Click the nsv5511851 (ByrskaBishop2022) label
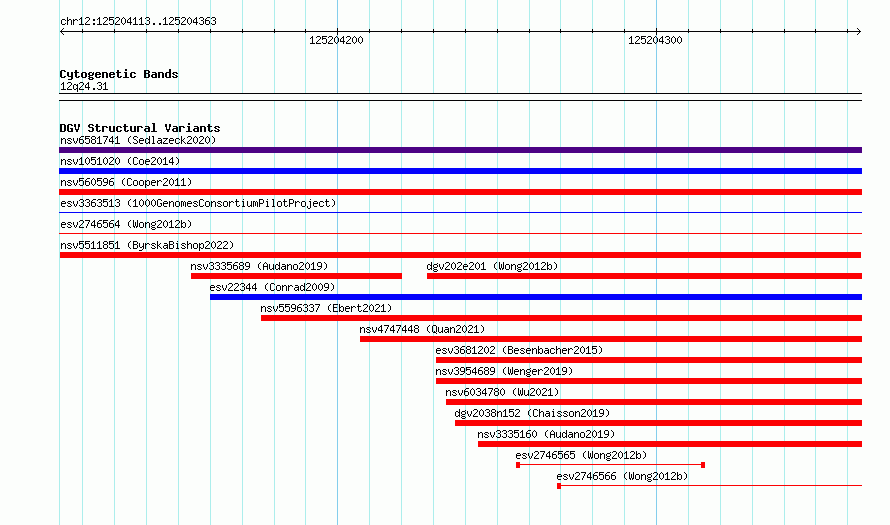Screen dimensions: 890x525 (147, 245)
